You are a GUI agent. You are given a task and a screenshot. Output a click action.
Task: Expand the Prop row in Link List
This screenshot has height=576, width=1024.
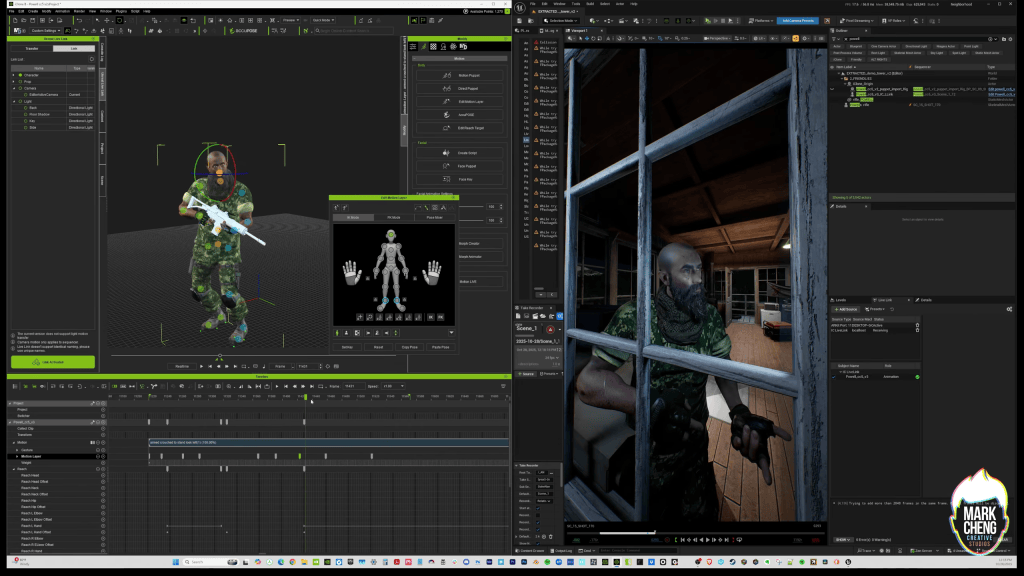point(14,82)
